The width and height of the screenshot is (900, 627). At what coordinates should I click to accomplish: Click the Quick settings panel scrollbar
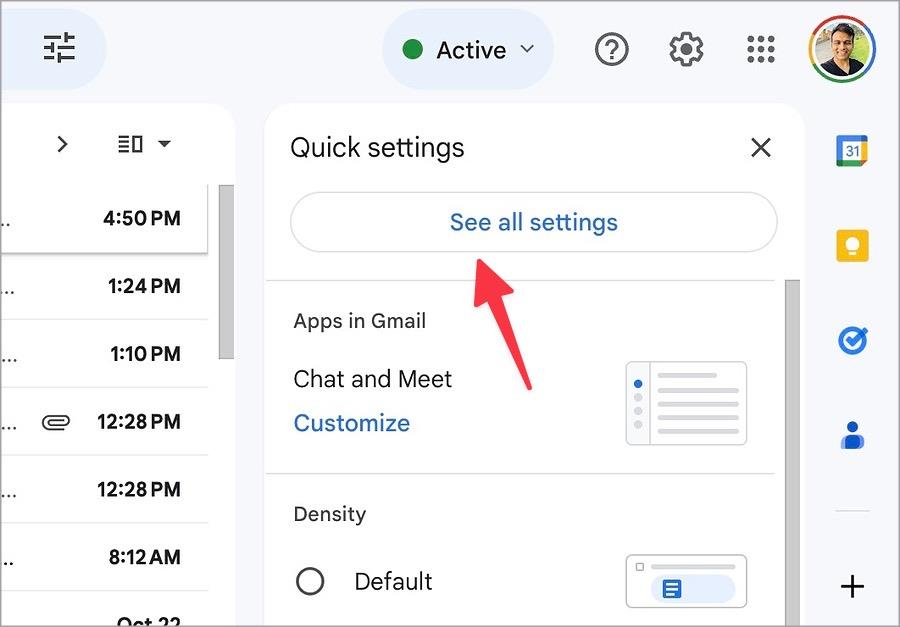point(793,452)
